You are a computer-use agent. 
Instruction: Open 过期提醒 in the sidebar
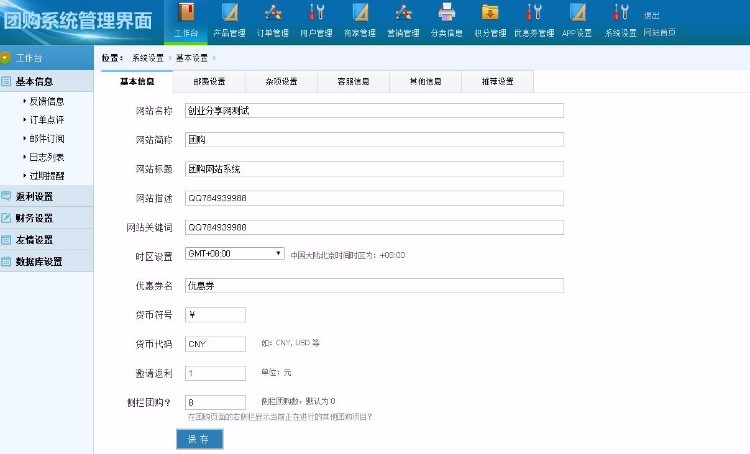pyautogui.click(x=46, y=176)
